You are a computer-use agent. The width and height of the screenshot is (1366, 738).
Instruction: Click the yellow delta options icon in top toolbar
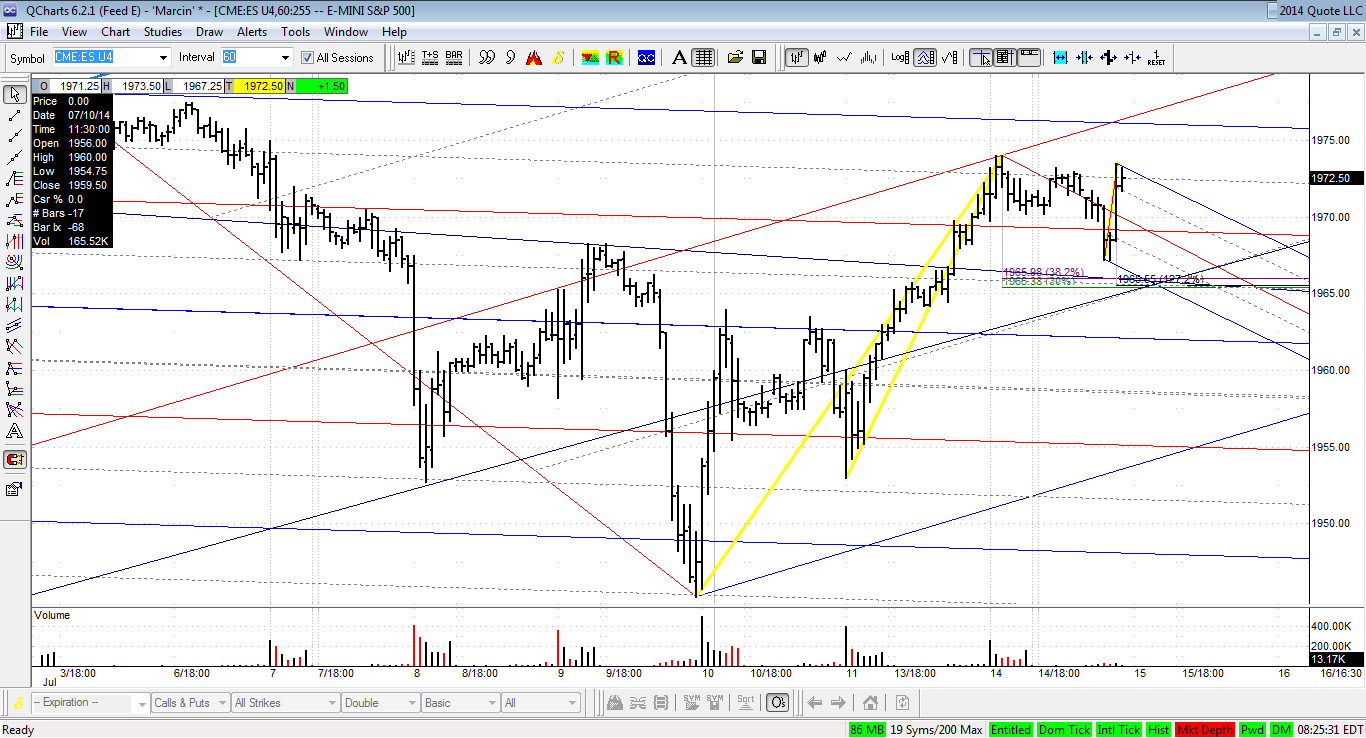[557, 57]
